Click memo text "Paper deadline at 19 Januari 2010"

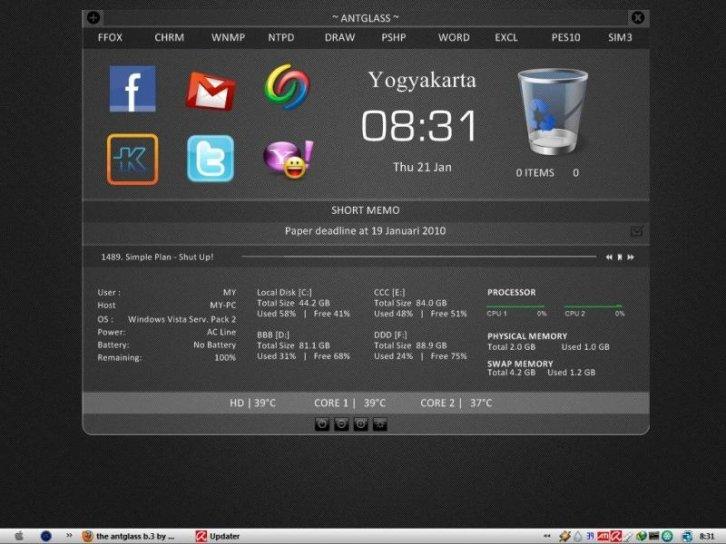tap(365, 231)
